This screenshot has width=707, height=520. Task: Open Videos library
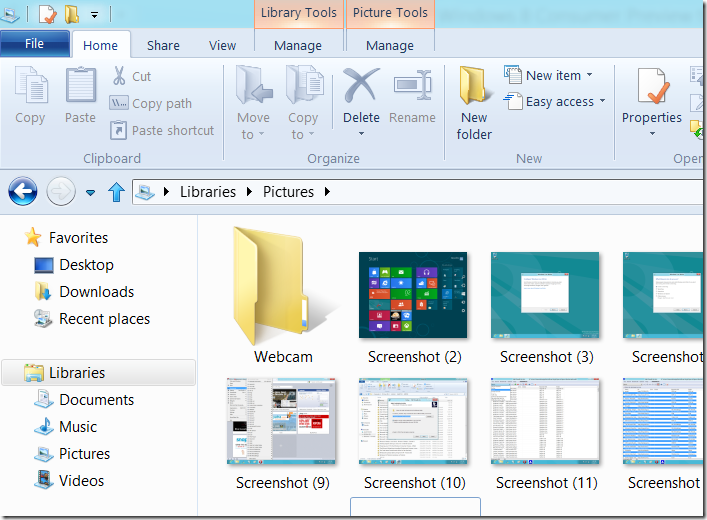[x=69, y=481]
